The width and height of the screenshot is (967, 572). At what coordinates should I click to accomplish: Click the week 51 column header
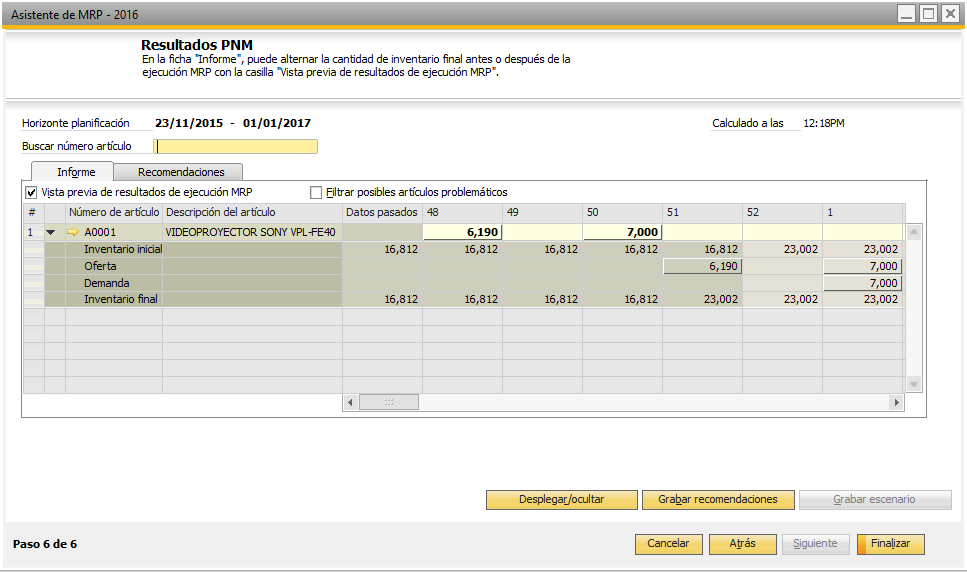tap(703, 213)
